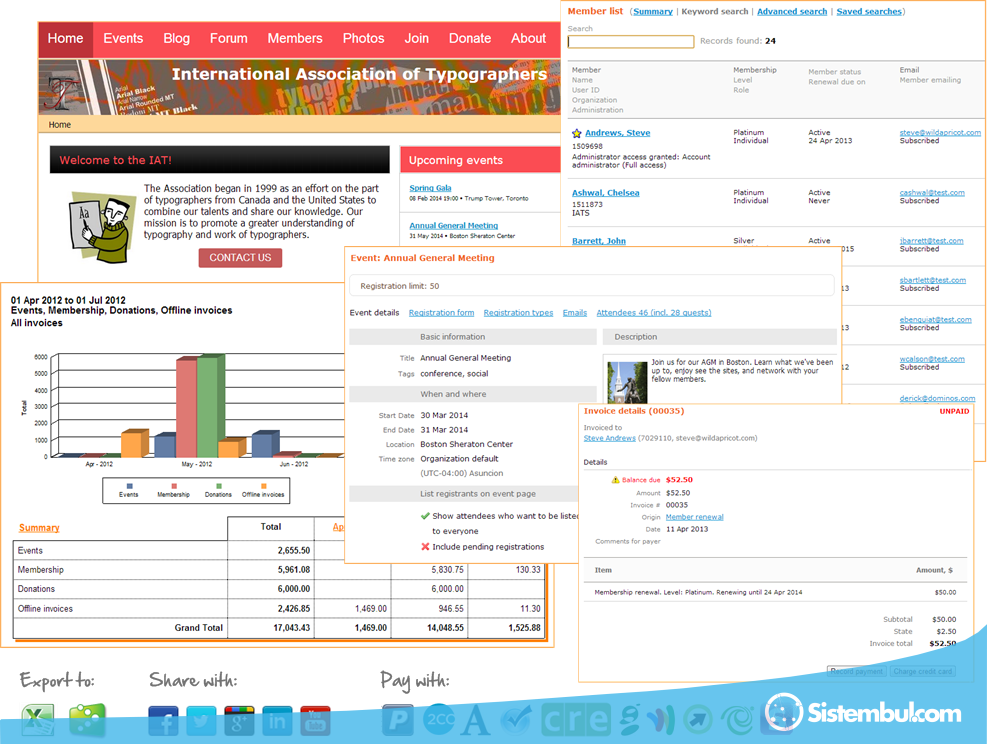Click the Grand Total value 17,043.43
987x744 pixels.
291,628
